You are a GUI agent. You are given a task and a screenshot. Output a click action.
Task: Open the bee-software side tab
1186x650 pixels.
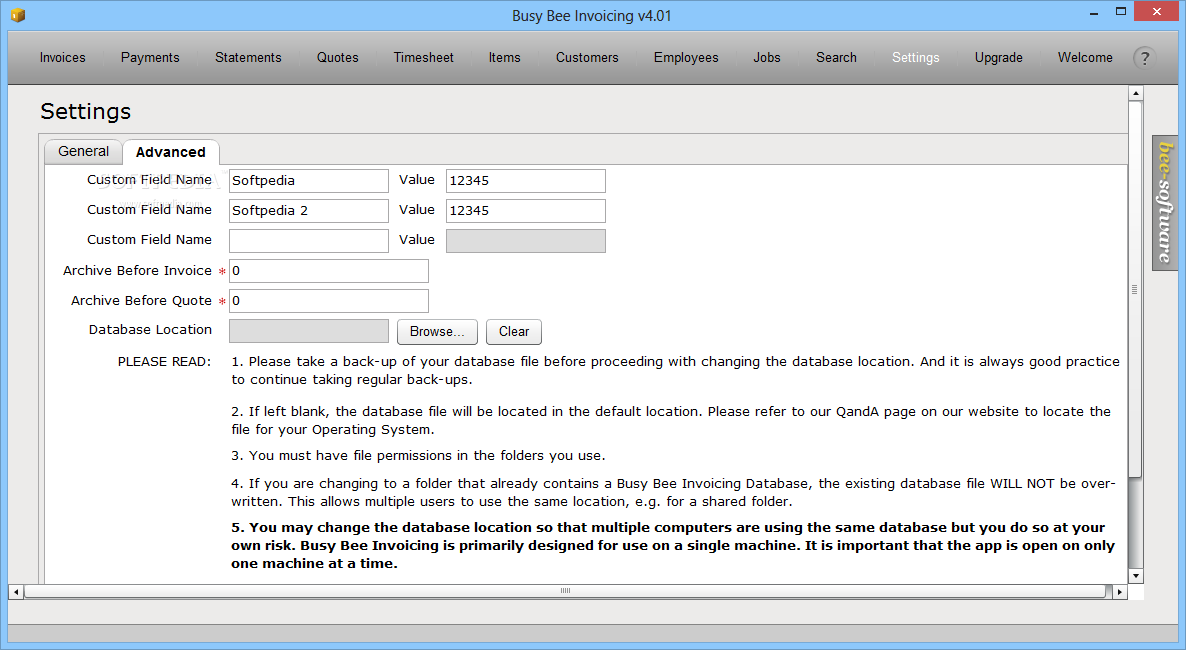click(1165, 202)
